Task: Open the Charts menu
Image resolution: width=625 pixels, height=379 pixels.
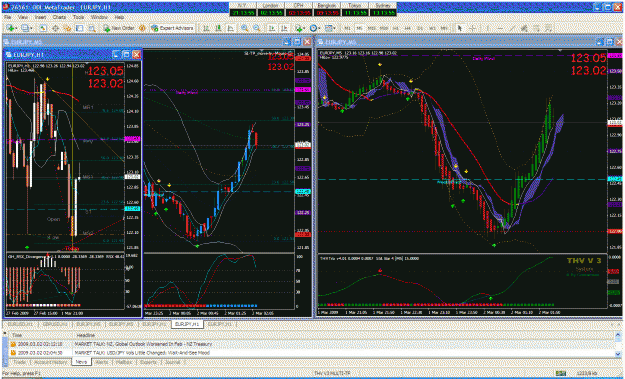Action: [x=59, y=18]
